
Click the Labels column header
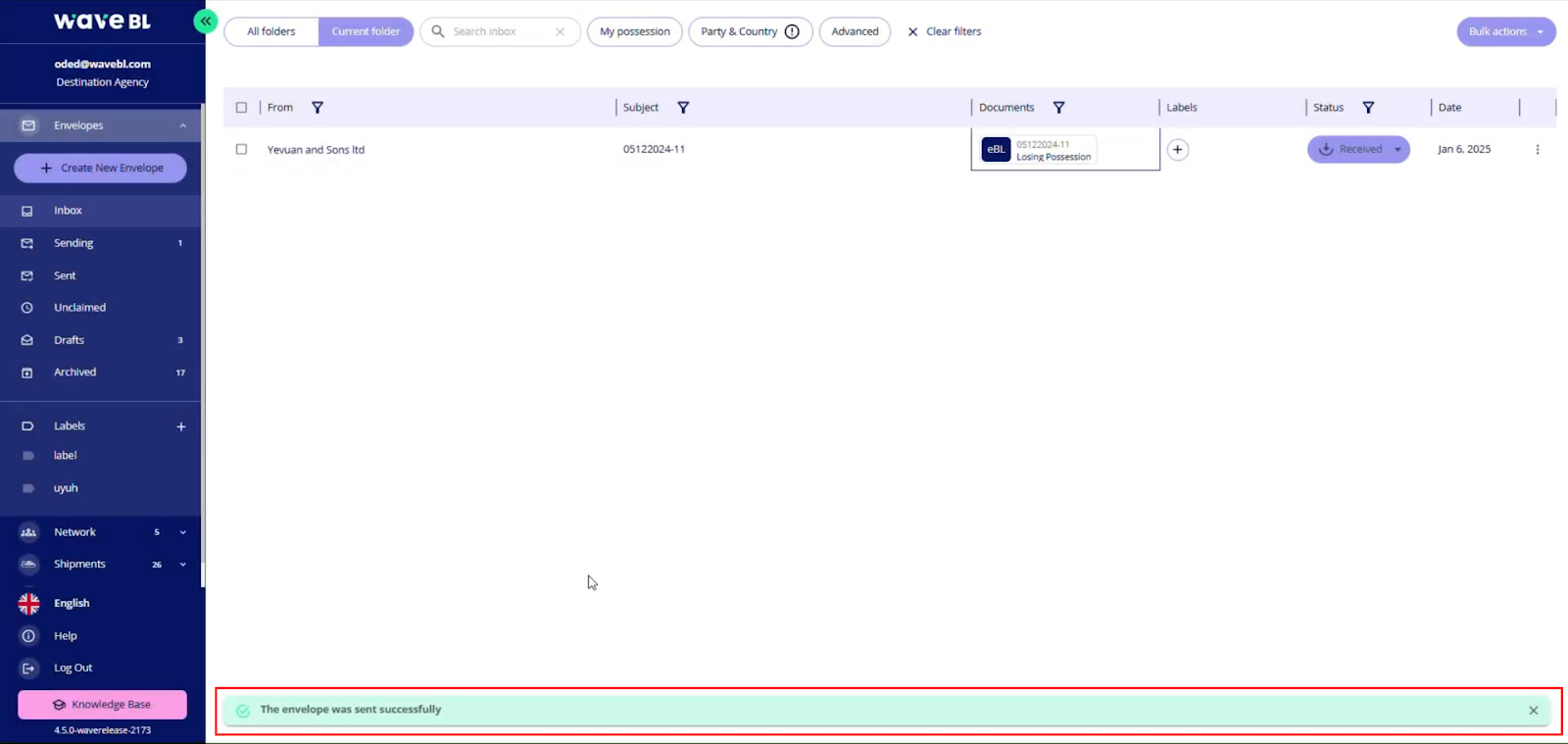tap(1182, 108)
